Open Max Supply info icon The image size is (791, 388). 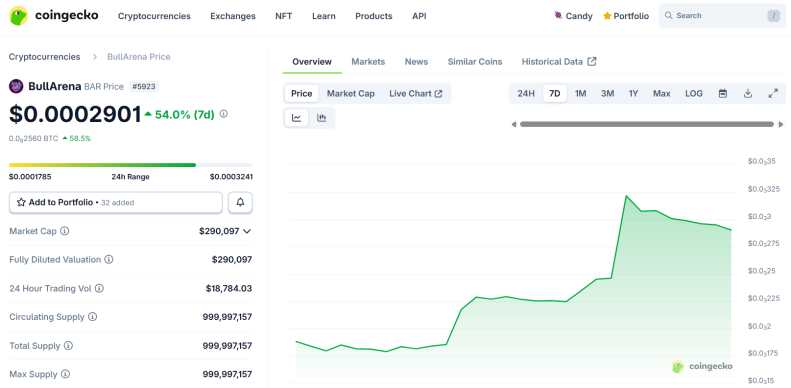pyautogui.click(x=65, y=374)
